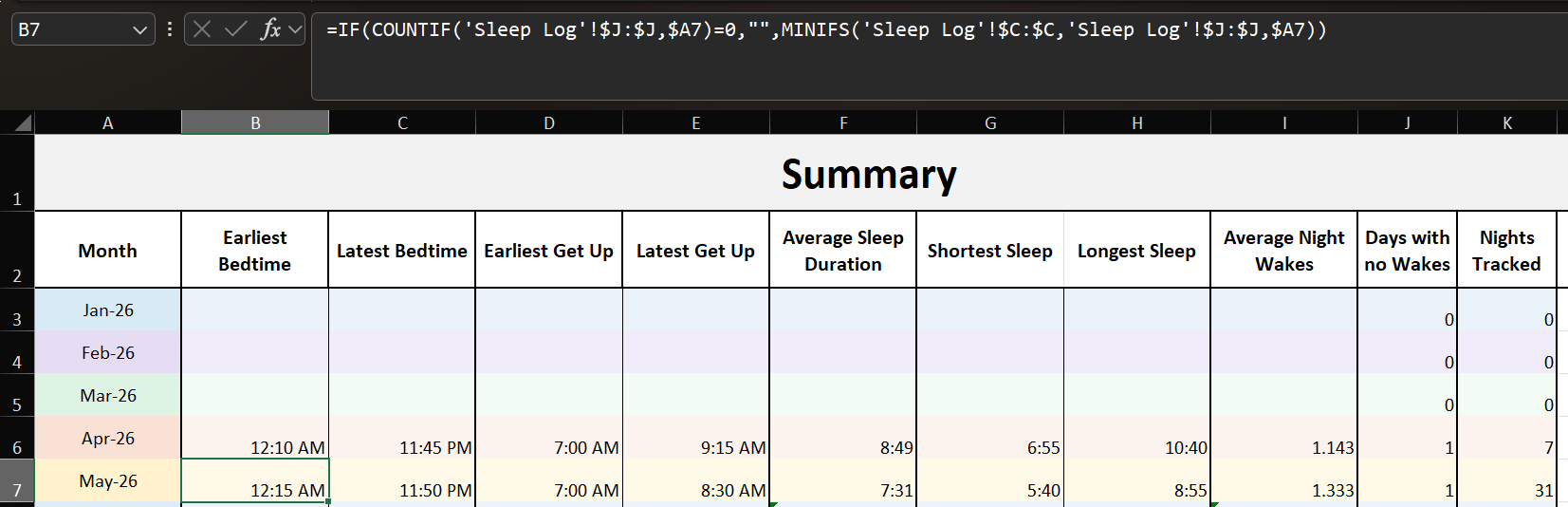
Task: Select row 4 header
Action: pos(17,352)
